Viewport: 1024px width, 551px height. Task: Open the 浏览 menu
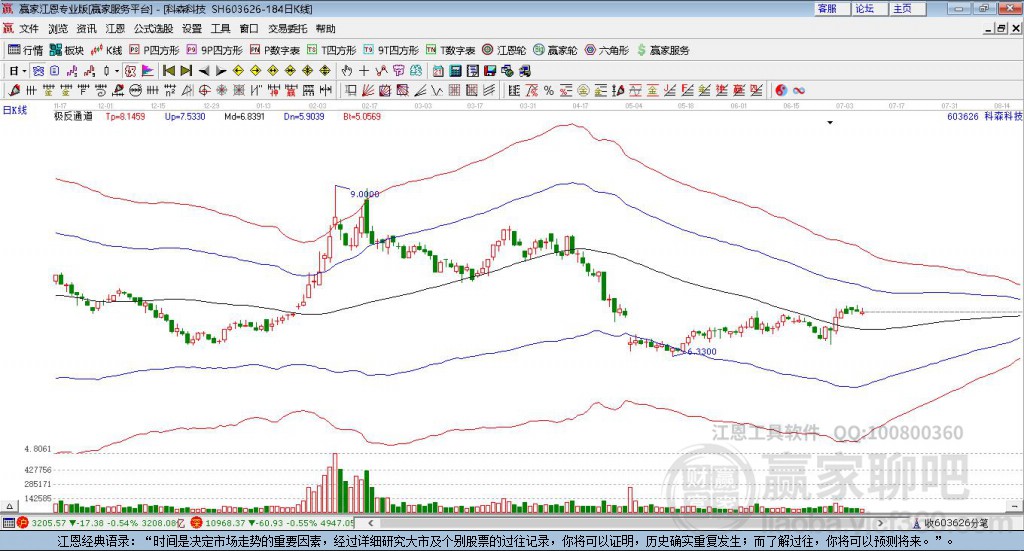57,29
